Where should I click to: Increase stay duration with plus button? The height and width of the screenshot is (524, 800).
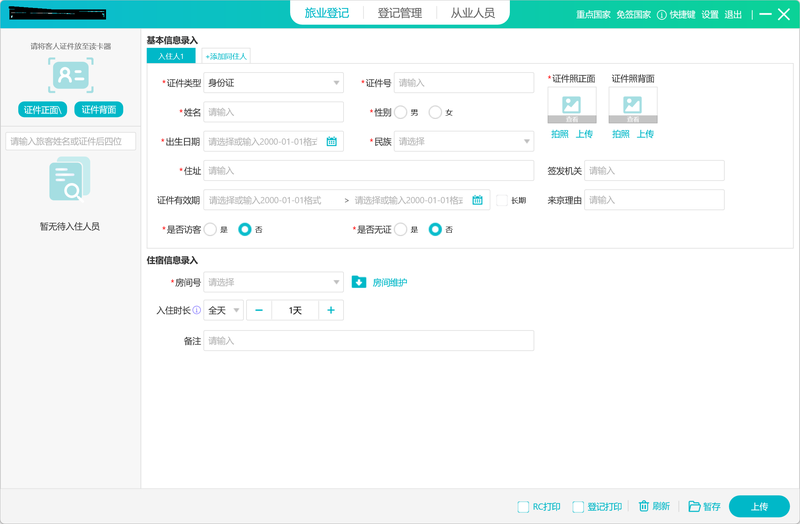(331, 310)
